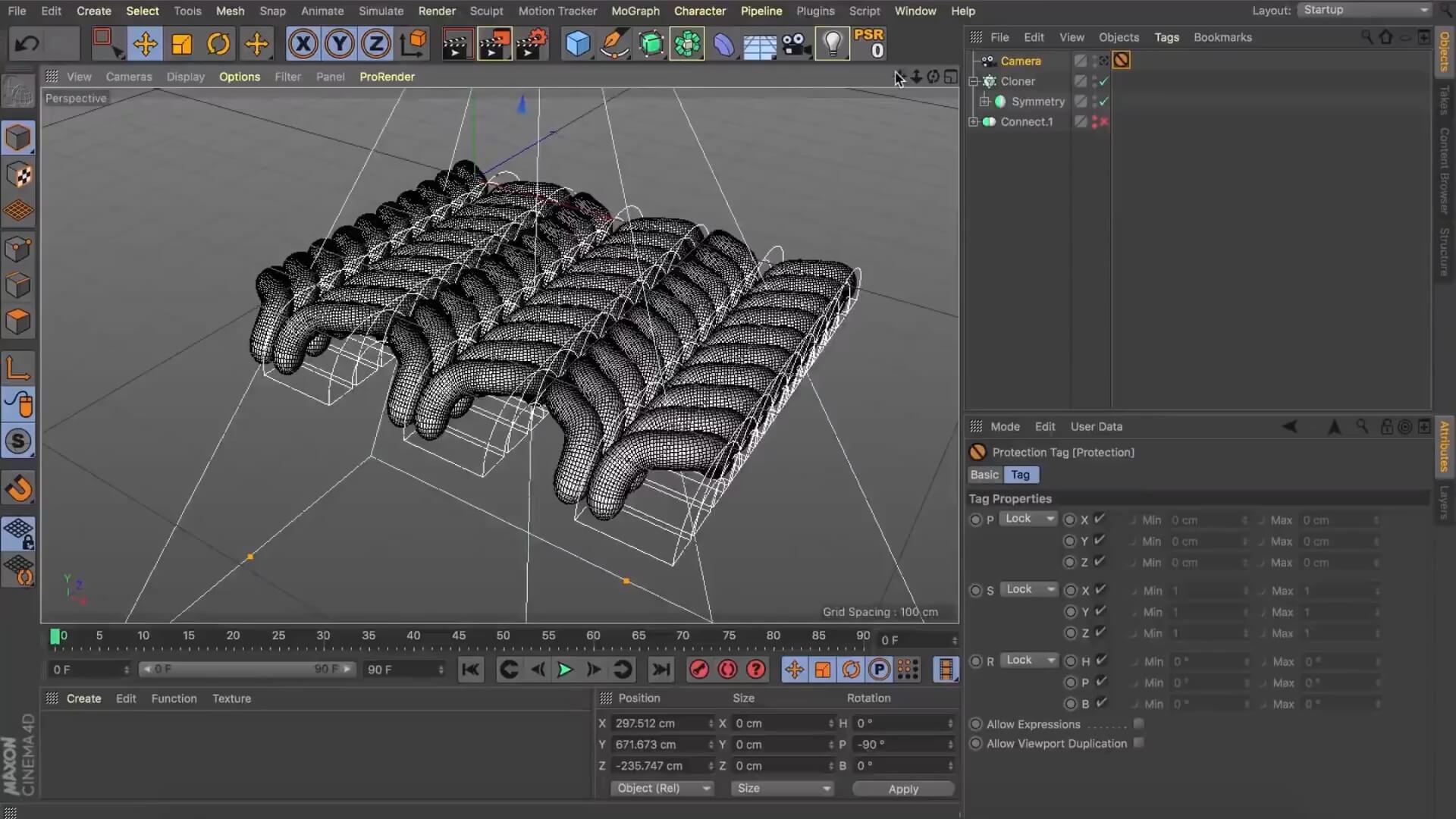Click the Record Active Objects button

(698, 670)
